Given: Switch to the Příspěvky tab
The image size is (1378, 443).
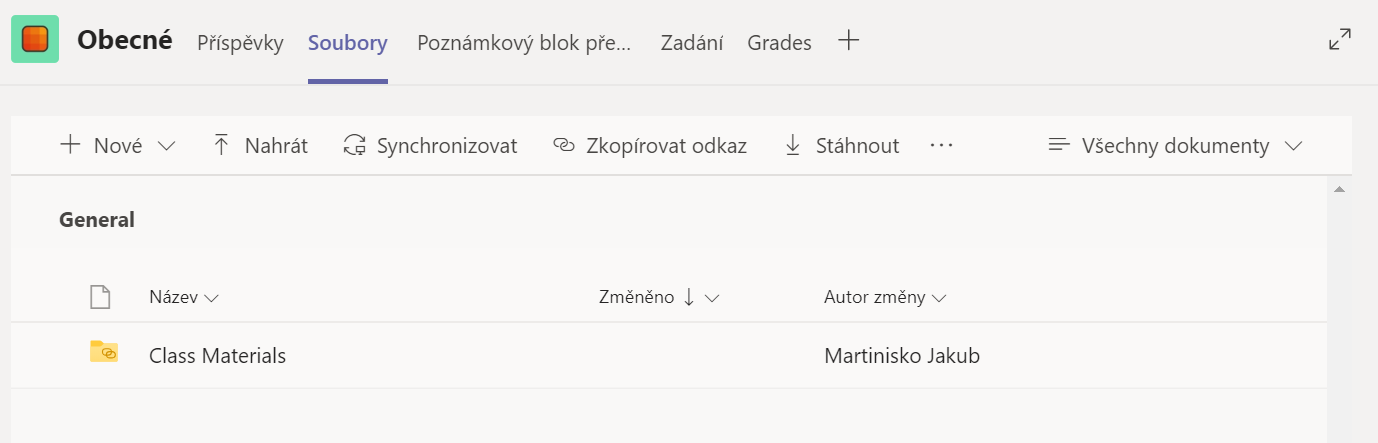Looking at the screenshot, I should [240, 43].
